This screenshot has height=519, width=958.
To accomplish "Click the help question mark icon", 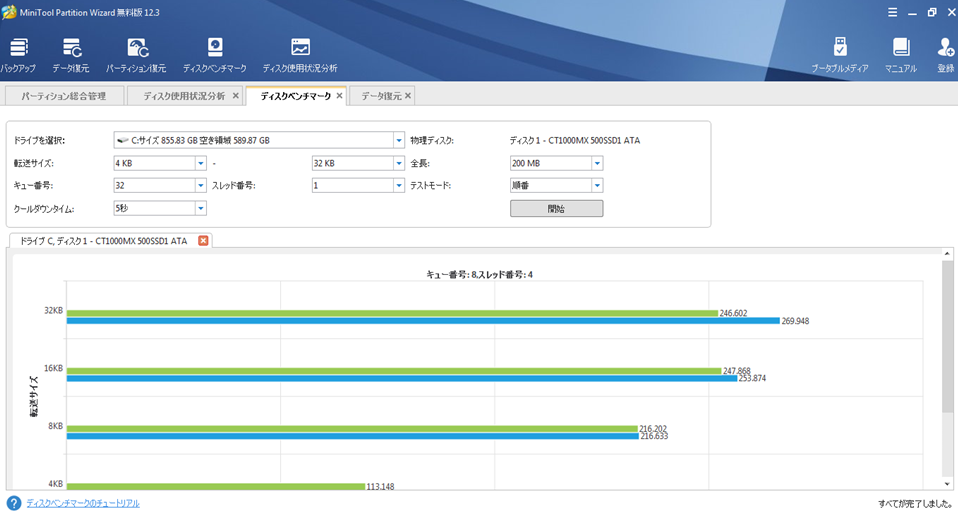I will 13,503.
